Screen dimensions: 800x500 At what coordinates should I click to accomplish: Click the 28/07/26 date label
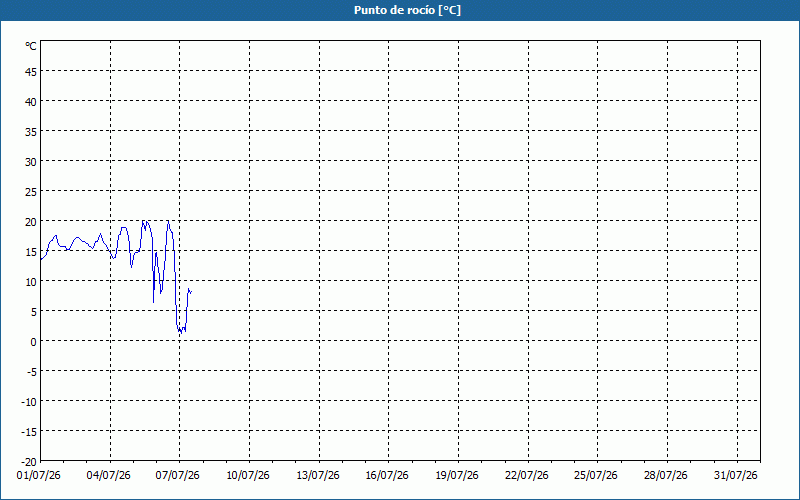click(666, 476)
